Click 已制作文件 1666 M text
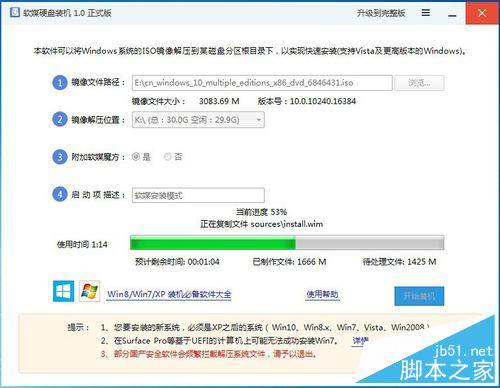The height and width of the screenshot is (388, 500). (x=289, y=262)
